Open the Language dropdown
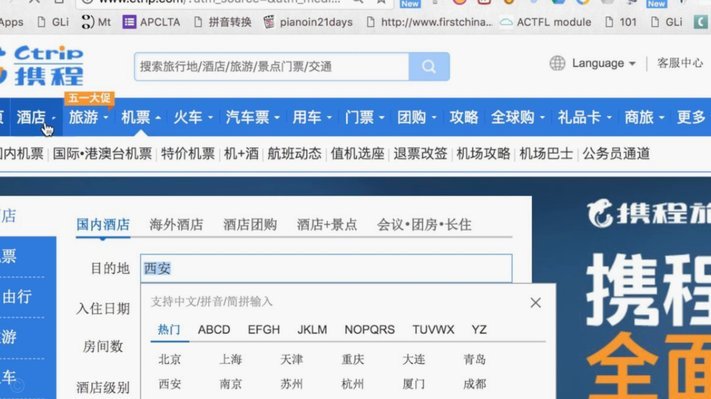Viewport: 711px width, 399px height. (x=604, y=63)
